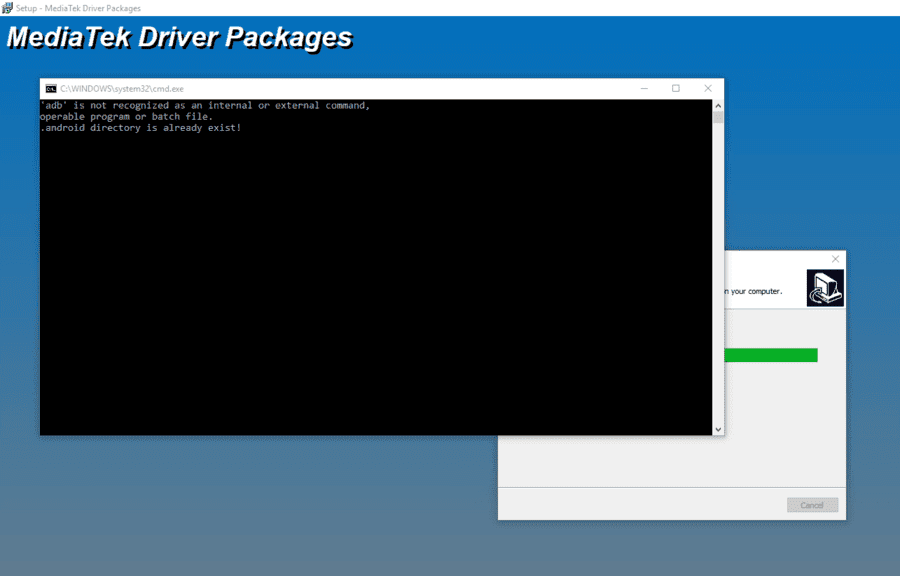Click the green installation progress bar

click(x=771, y=355)
